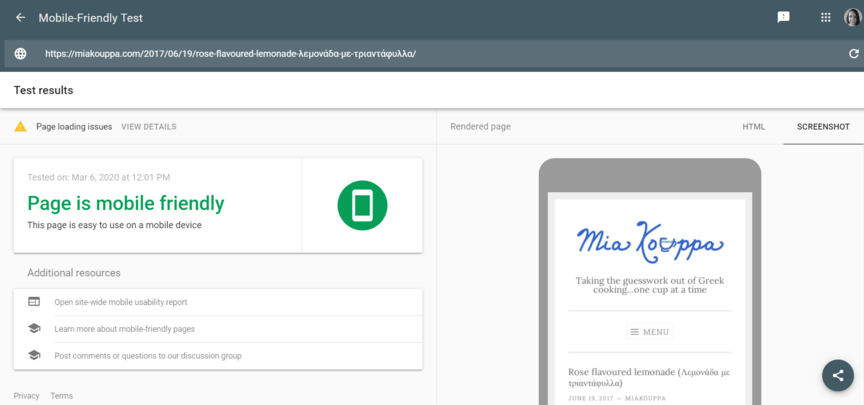
Task: Click 'Page is mobile friendly' heading
Action: [126, 203]
